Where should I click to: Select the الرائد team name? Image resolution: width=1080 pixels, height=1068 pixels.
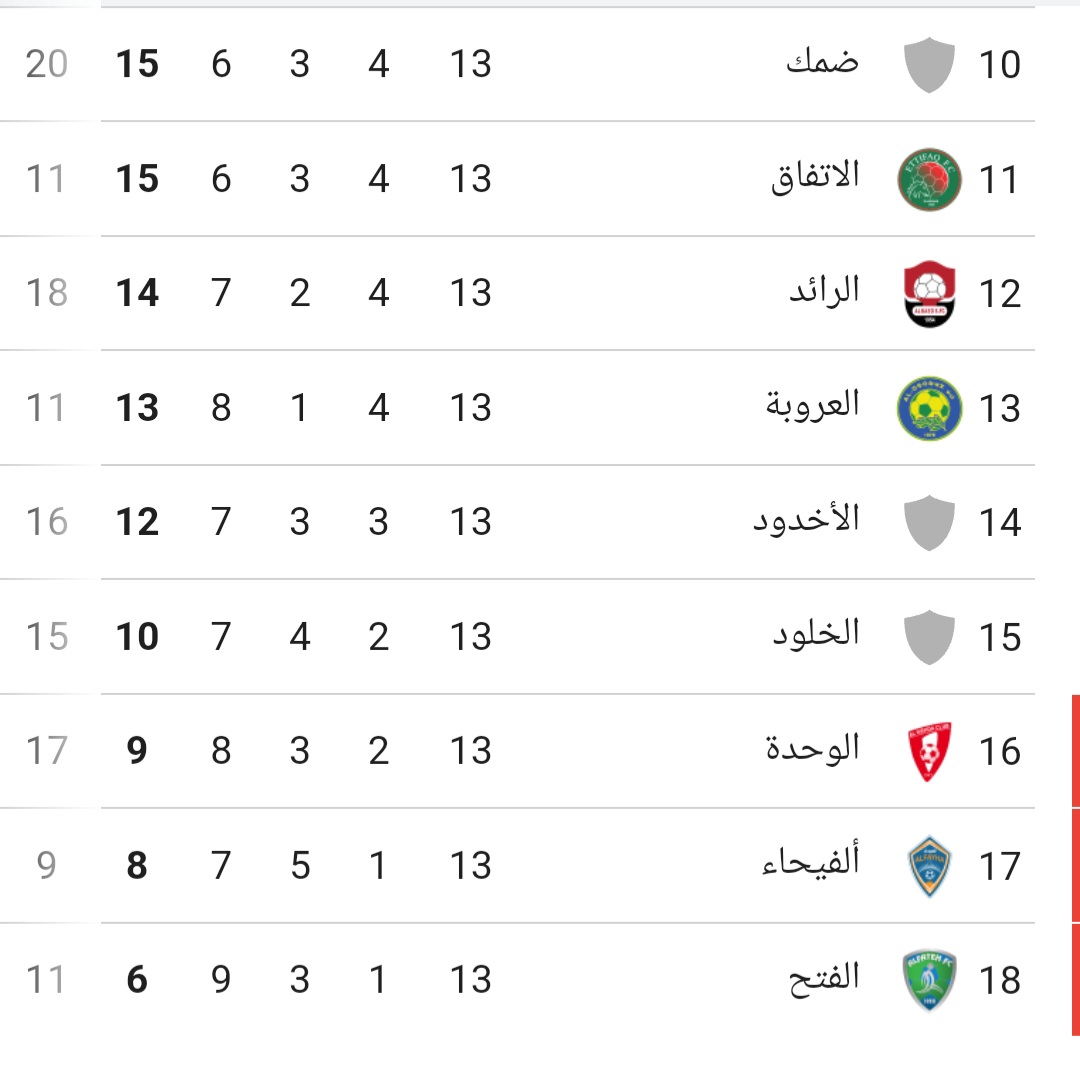[x=824, y=291]
